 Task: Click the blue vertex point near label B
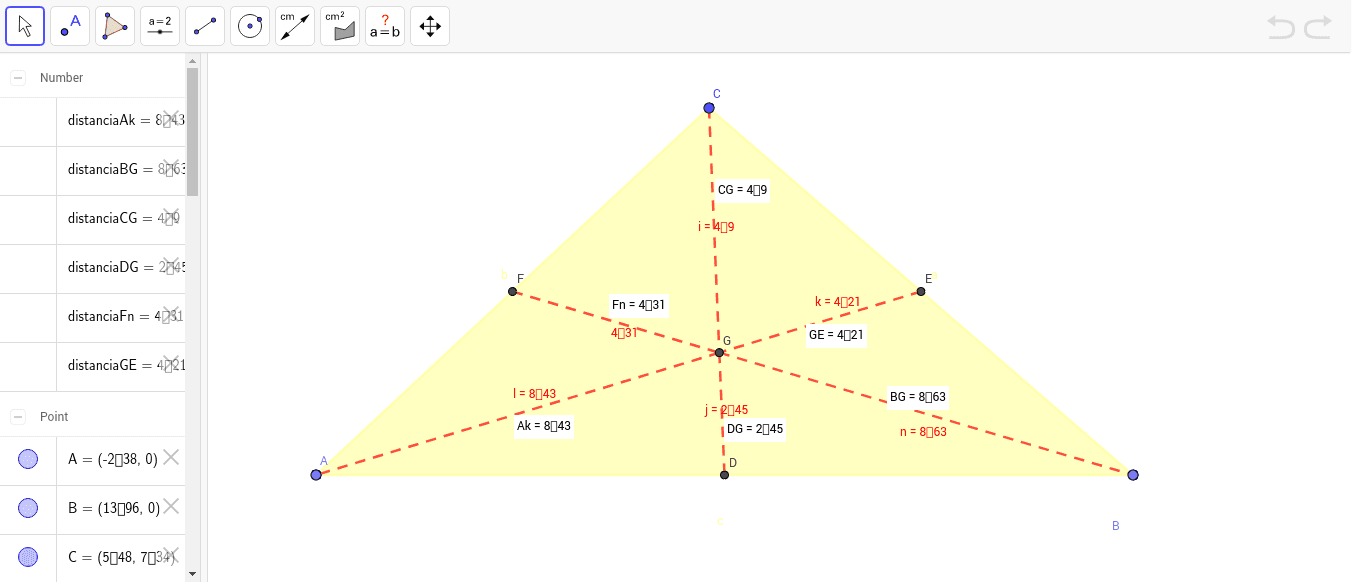[x=1133, y=475]
